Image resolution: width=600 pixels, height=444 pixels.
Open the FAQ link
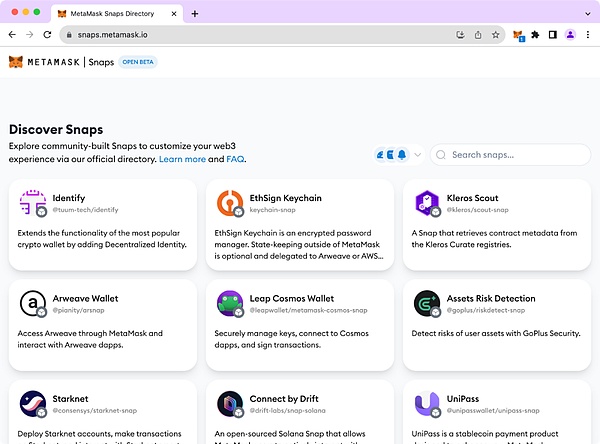235,159
